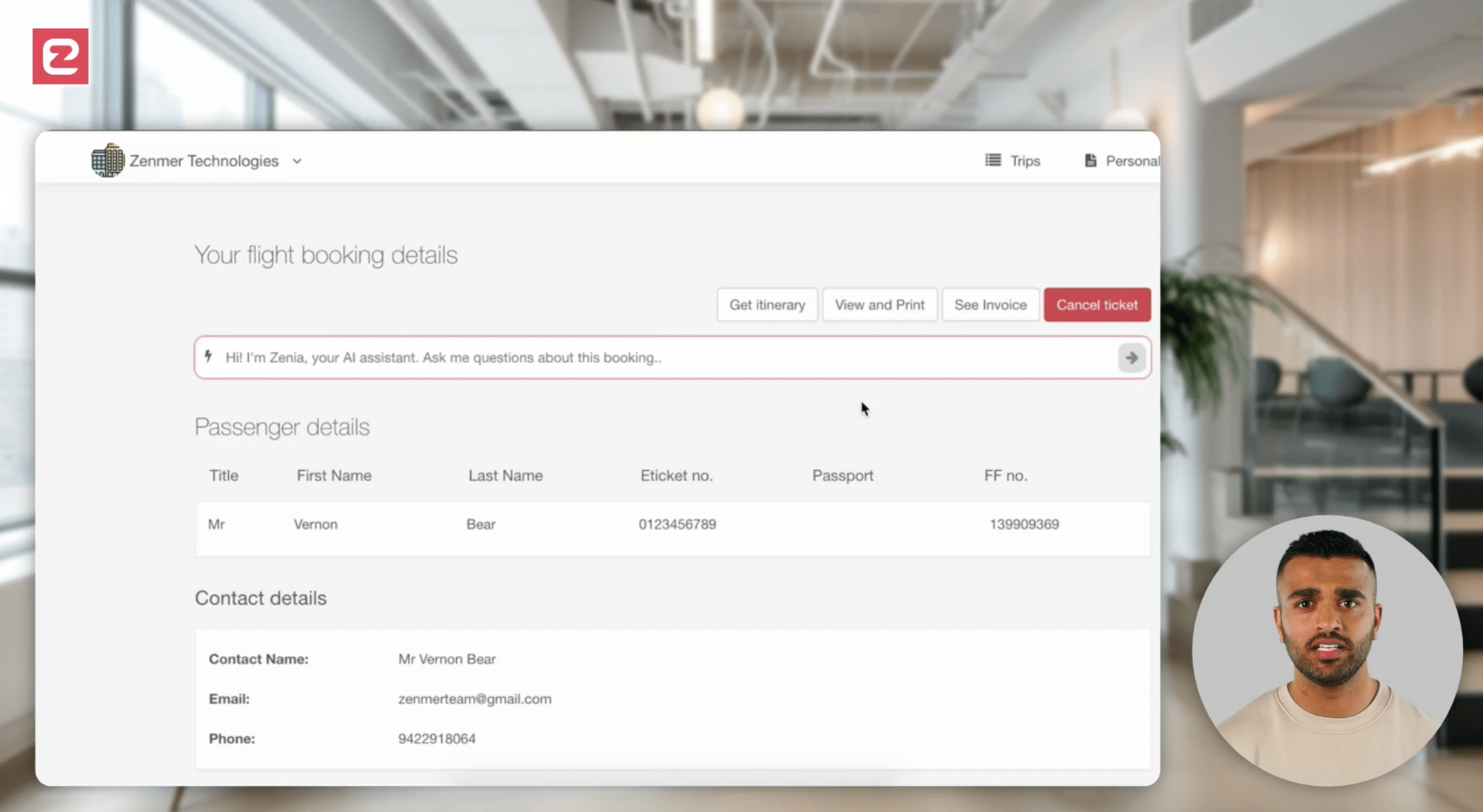
Task: Expand the Zenmer Technologies dropdown chevron
Action: pos(297,161)
